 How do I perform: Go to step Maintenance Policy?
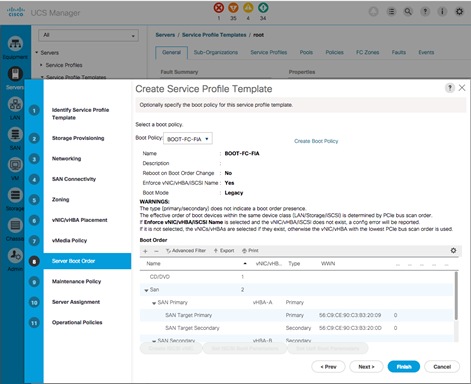pyautogui.click(x=76, y=282)
